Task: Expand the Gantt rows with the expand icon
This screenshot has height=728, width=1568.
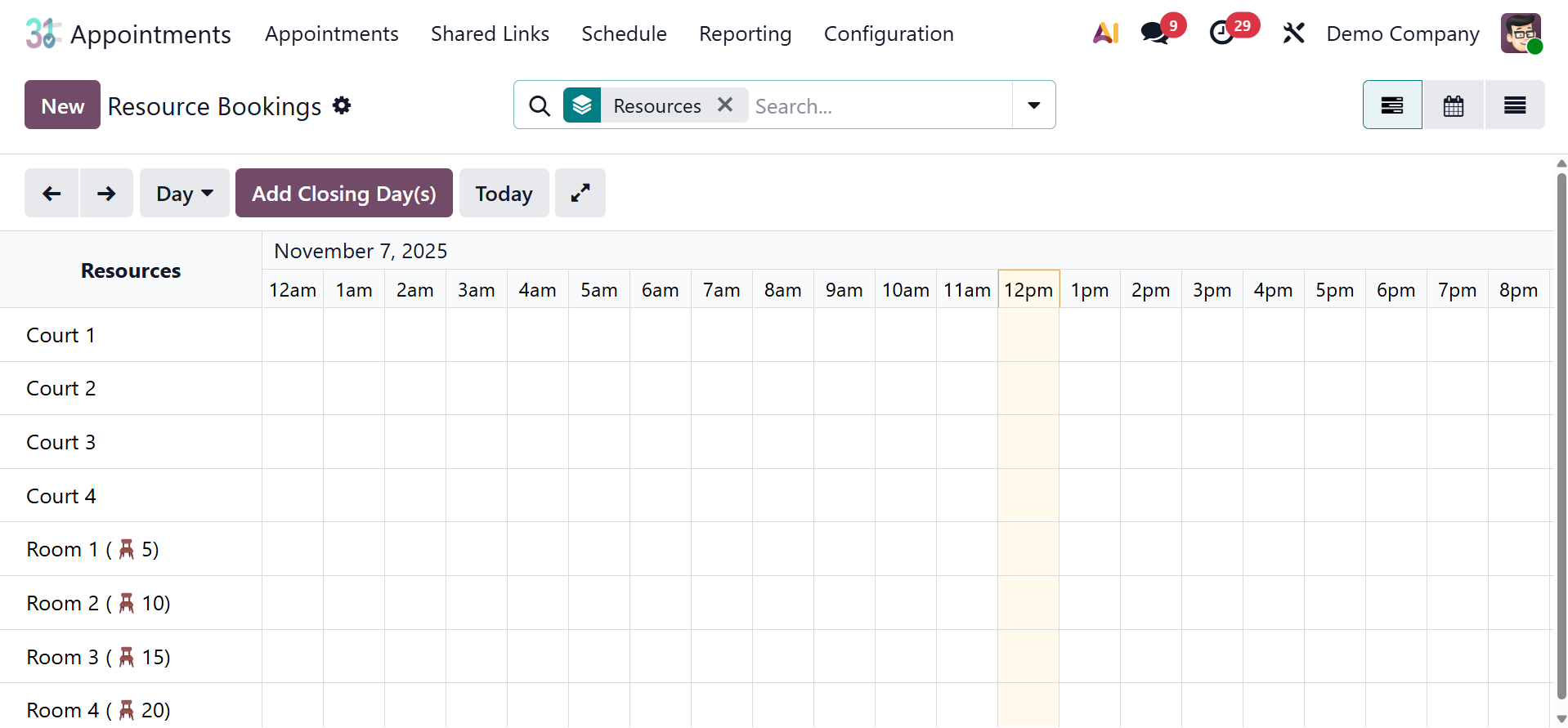Action: pyautogui.click(x=580, y=194)
